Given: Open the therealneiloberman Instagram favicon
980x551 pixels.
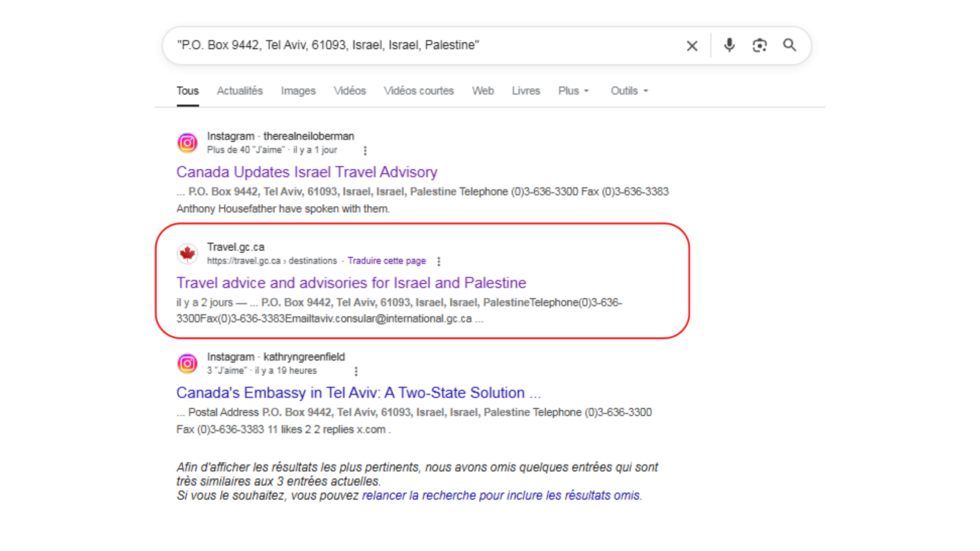Looking at the screenshot, I should point(187,142).
